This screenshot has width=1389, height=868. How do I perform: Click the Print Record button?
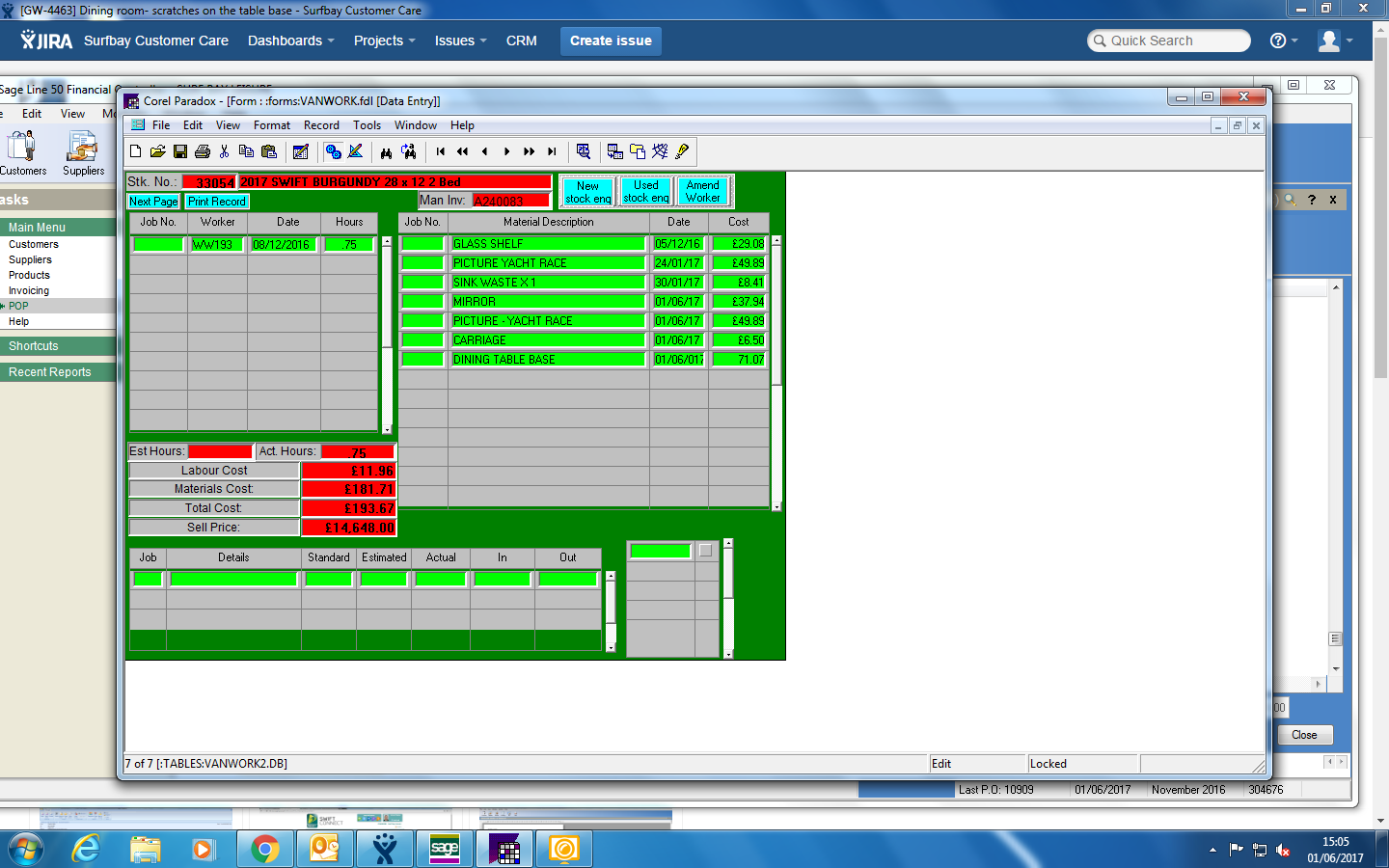(x=217, y=202)
